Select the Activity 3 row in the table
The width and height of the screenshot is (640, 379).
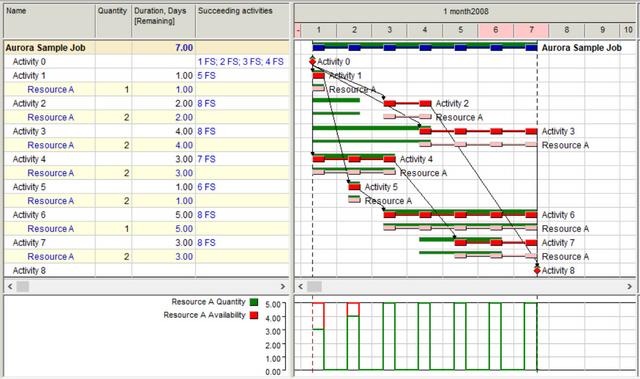[146, 131]
